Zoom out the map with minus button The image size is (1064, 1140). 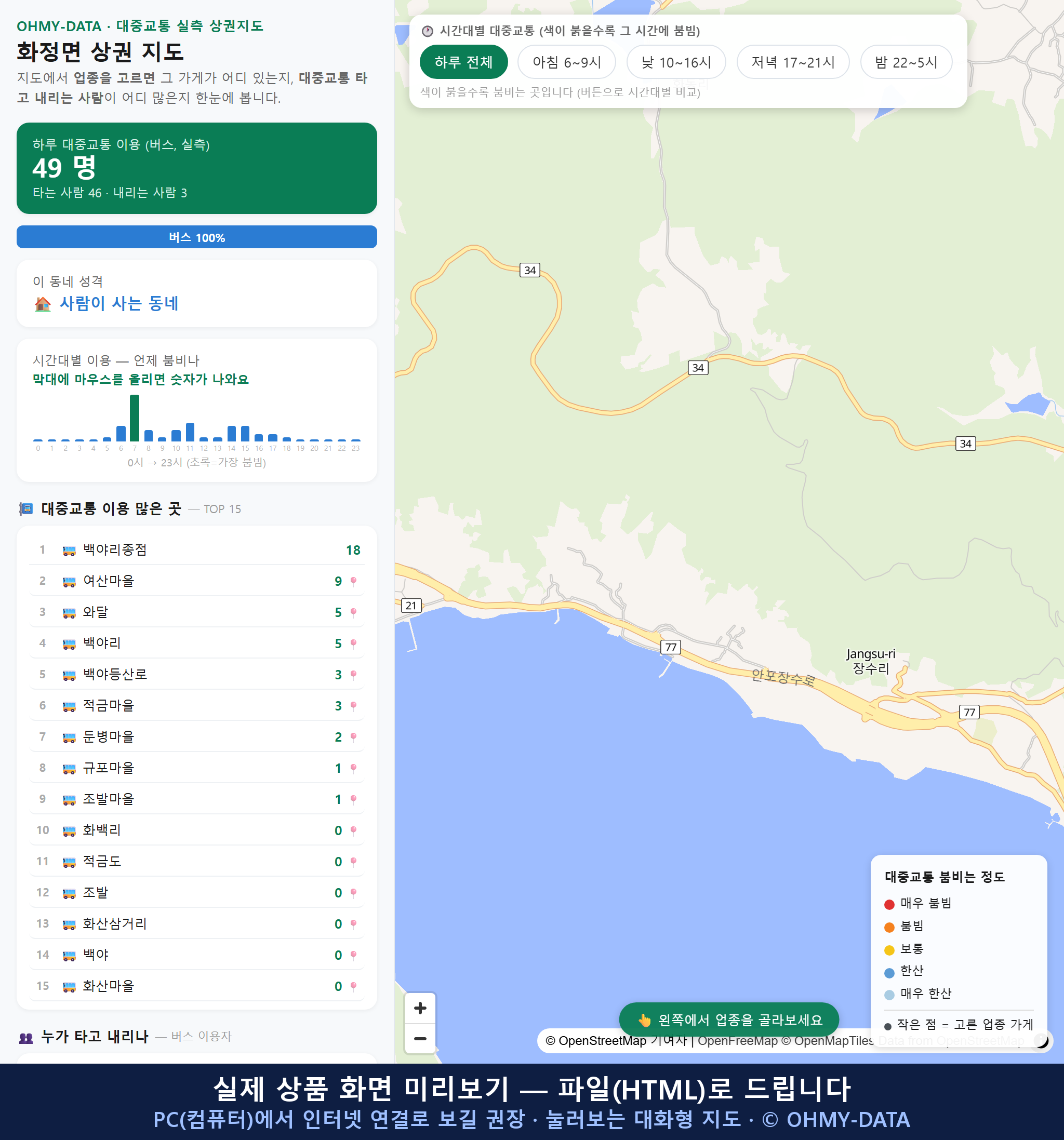click(x=420, y=1039)
